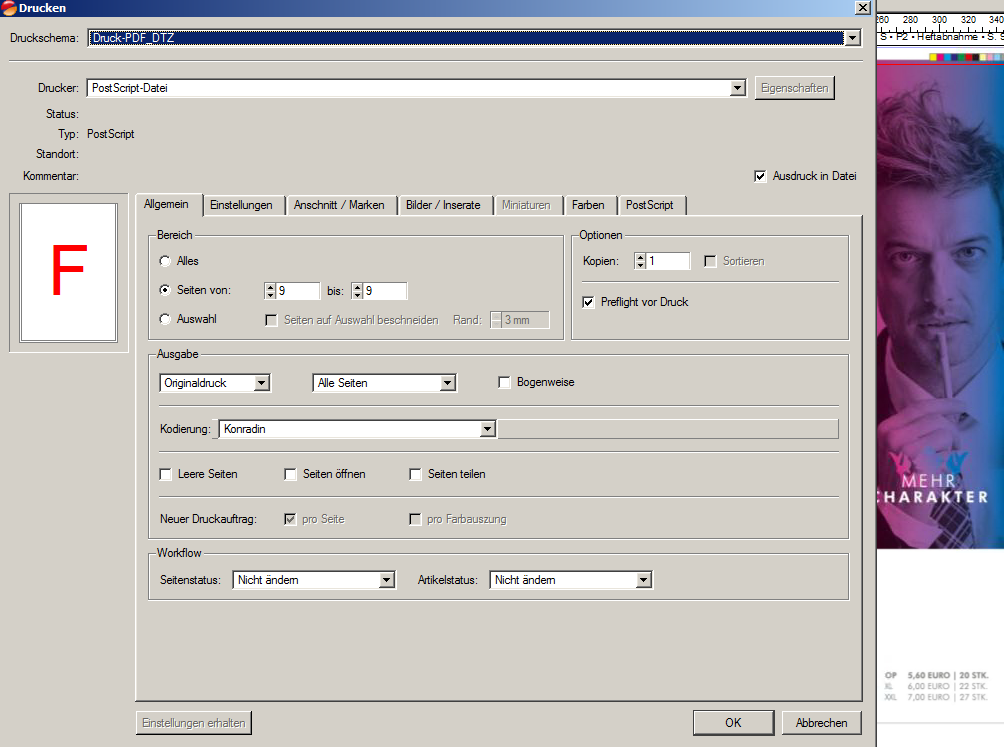The height and width of the screenshot is (747, 1004).
Task: Click the Kopien number input field
Action: [x=668, y=261]
